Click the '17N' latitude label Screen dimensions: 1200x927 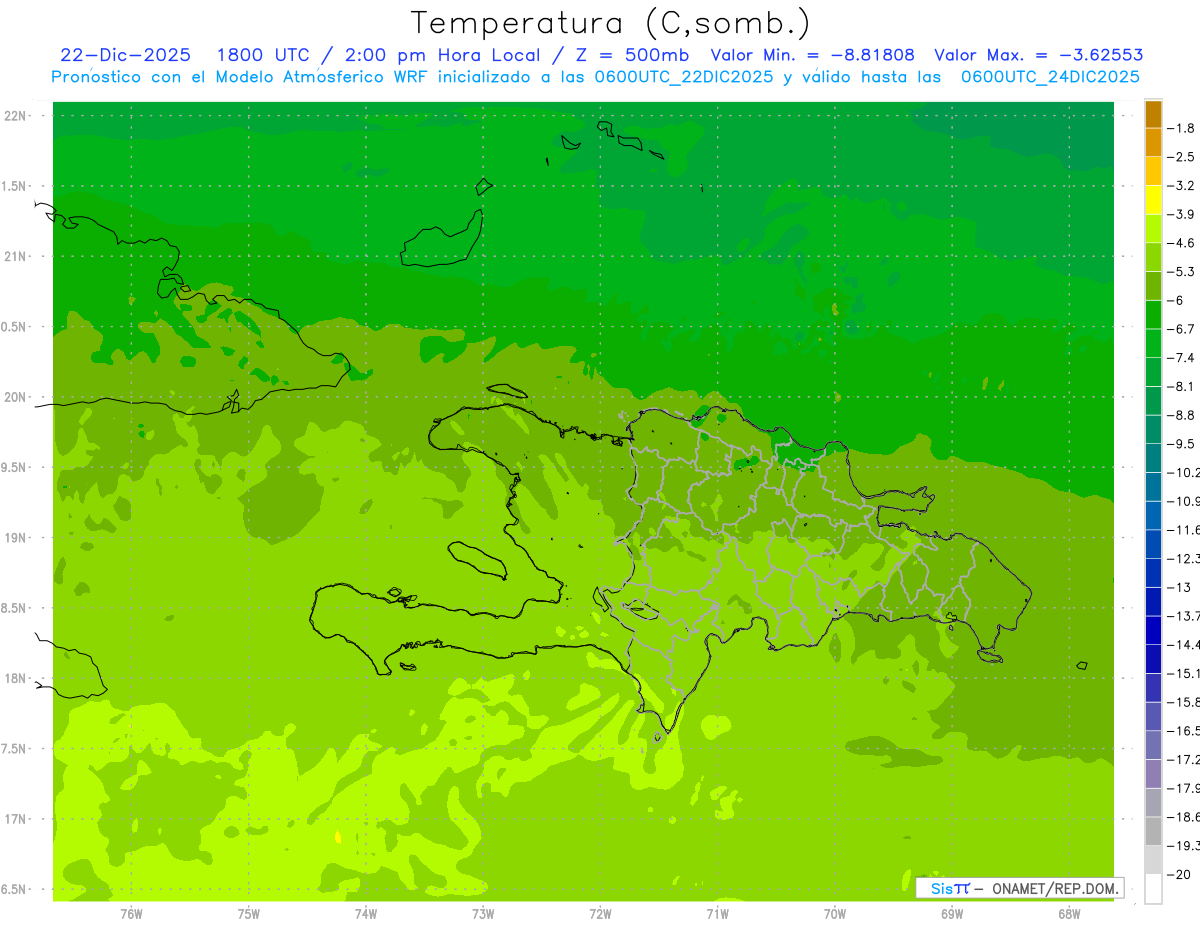click(17, 819)
